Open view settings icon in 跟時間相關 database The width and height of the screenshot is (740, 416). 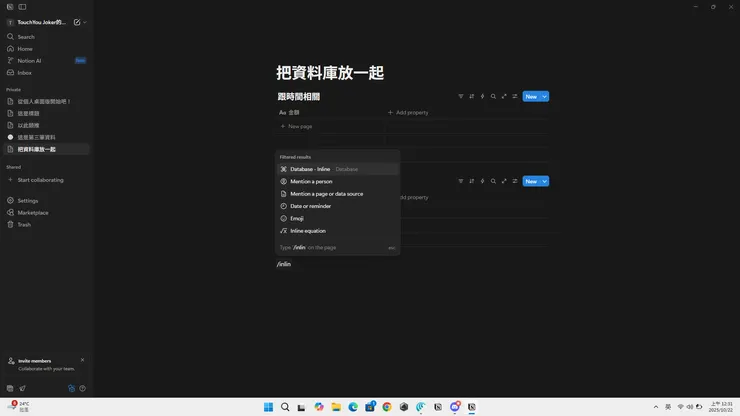515,96
